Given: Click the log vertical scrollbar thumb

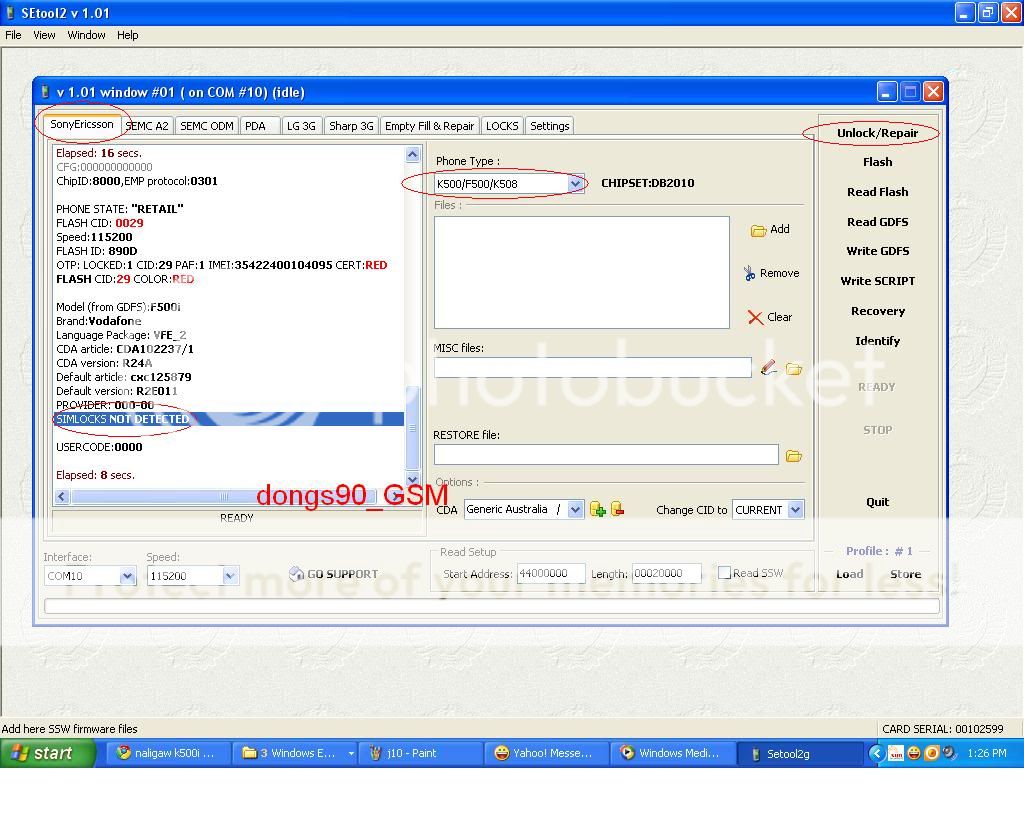Looking at the screenshot, I should pyautogui.click(x=412, y=428).
